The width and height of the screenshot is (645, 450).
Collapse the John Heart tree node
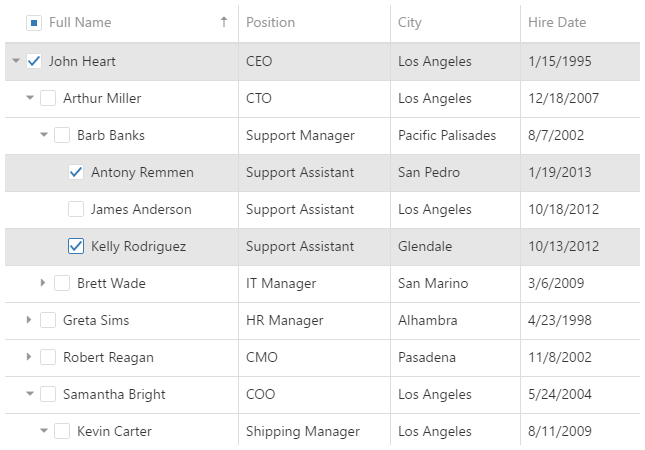16,61
